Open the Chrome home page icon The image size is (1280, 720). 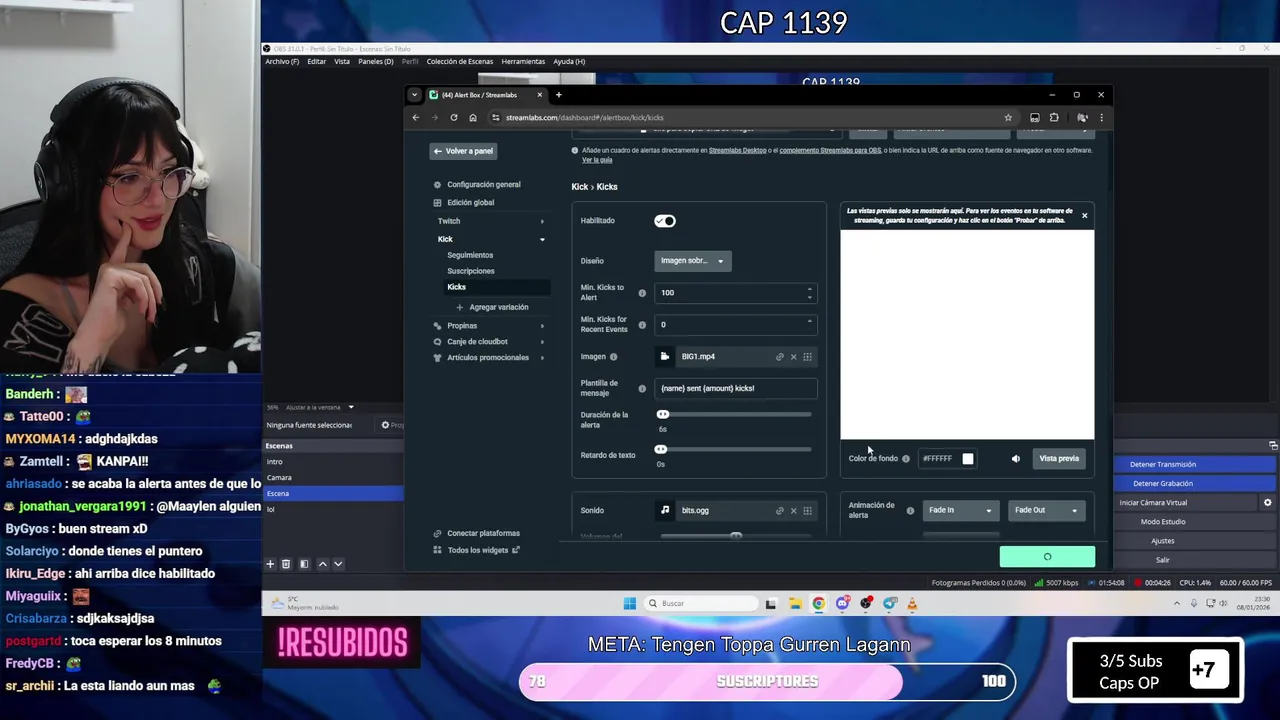coord(473,117)
